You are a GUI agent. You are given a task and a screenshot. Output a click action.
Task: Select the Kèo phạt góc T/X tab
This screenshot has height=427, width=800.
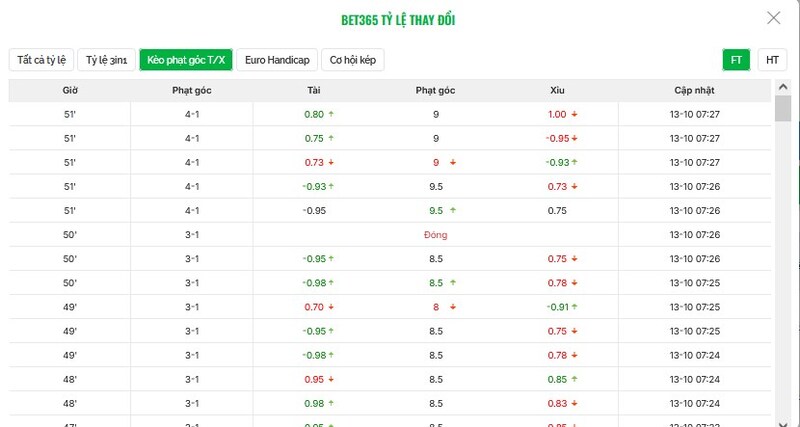[185, 60]
